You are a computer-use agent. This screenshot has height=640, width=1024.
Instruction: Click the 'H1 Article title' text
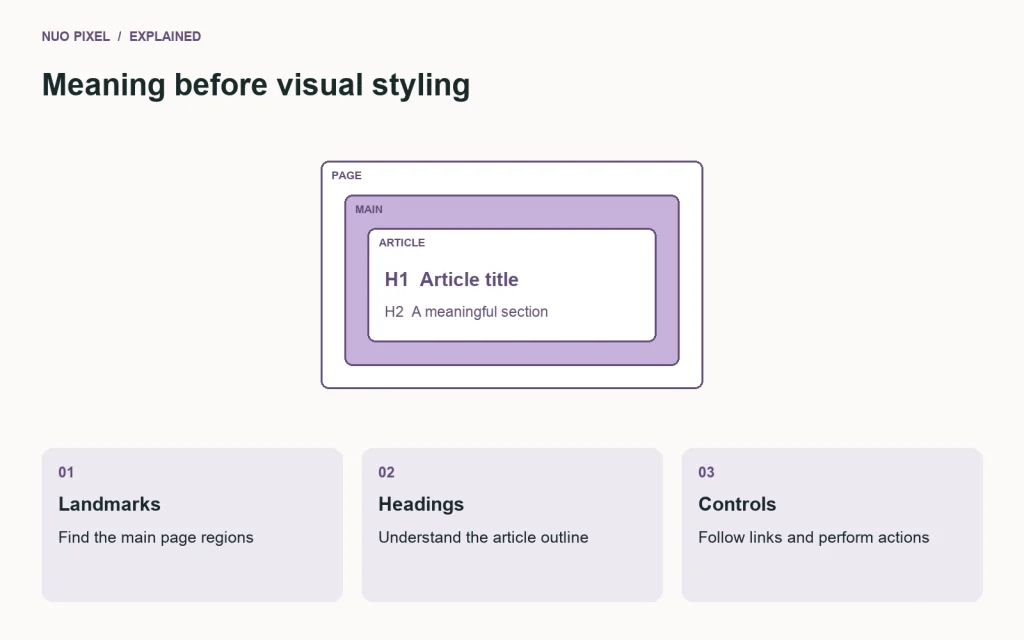point(451,280)
